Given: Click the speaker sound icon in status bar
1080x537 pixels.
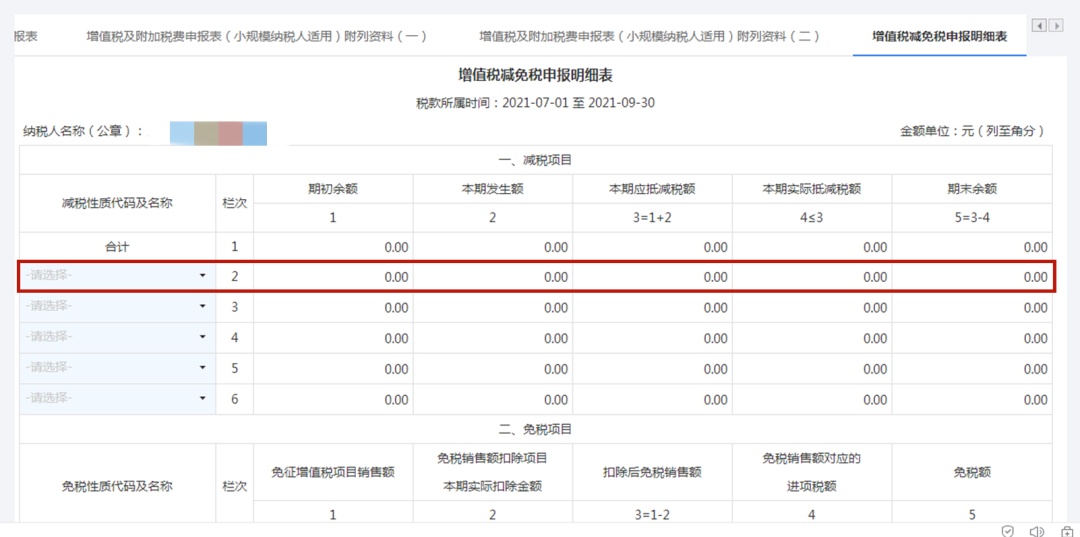Looking at the screenshot, I should pos(1037,531).
